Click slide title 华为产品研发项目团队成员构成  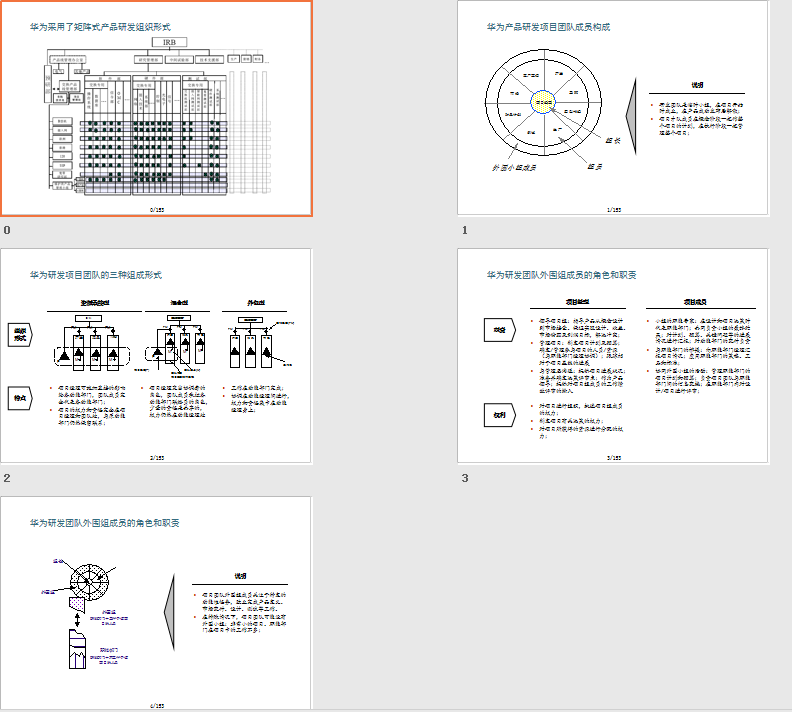548,27
